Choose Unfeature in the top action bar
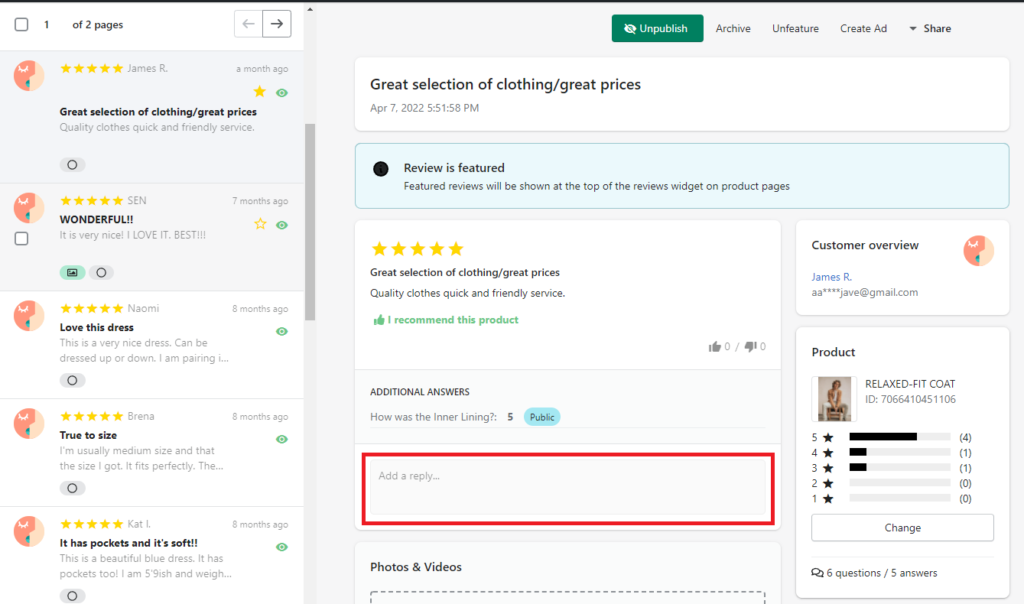 [x=795, y=28]
